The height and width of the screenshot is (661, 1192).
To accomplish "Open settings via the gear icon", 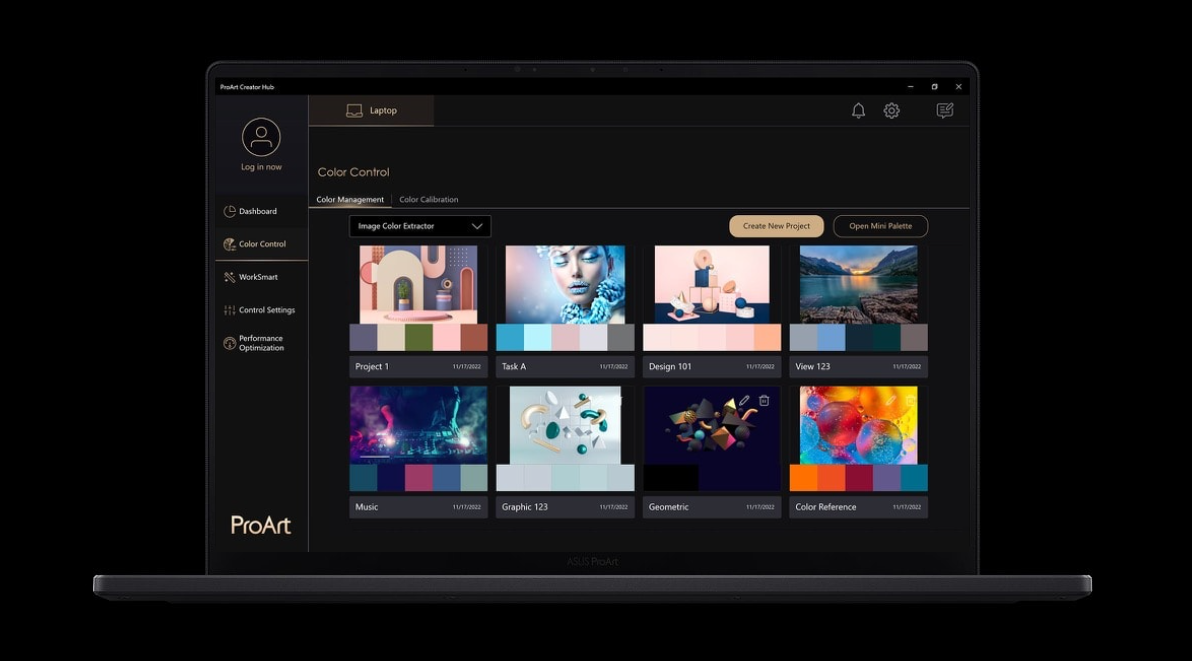I will click(x=891, y=111).
